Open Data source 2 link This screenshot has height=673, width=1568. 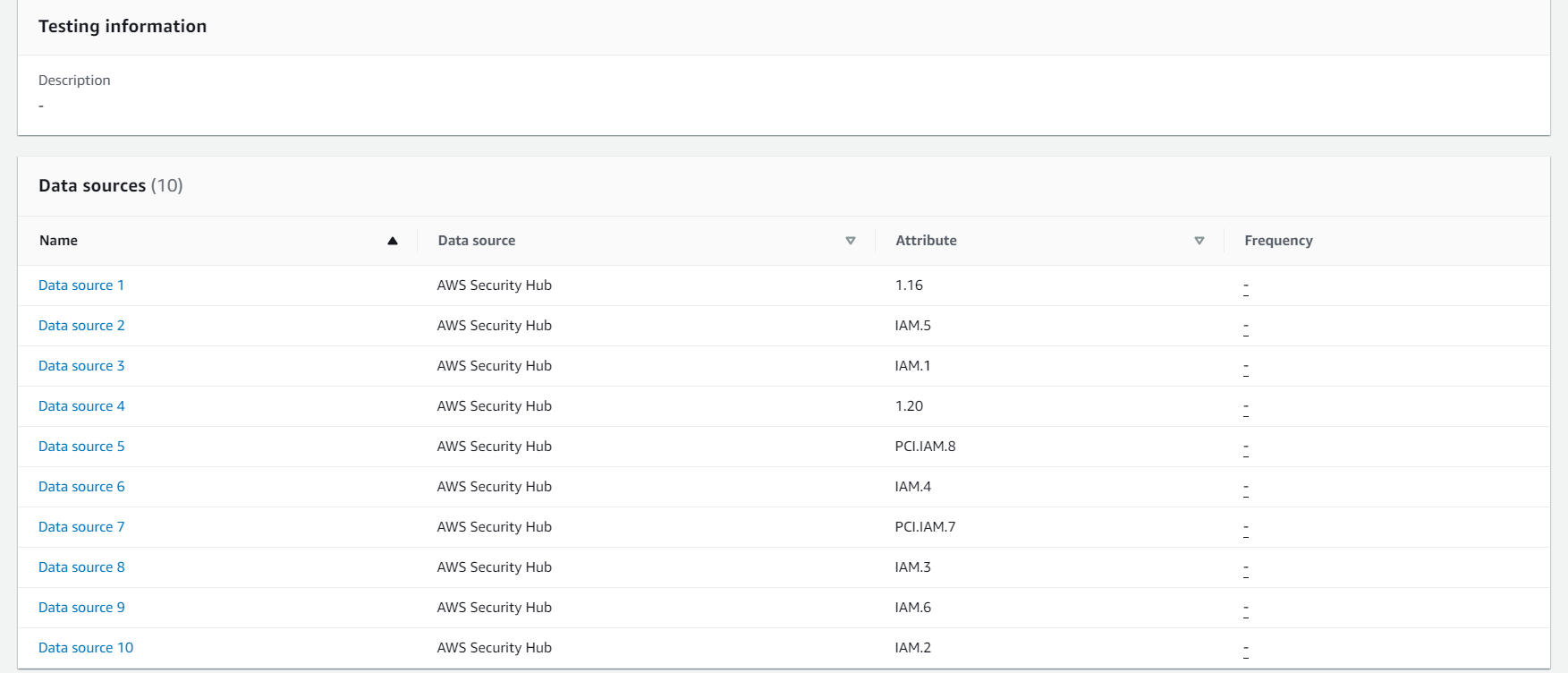point(81,326)
